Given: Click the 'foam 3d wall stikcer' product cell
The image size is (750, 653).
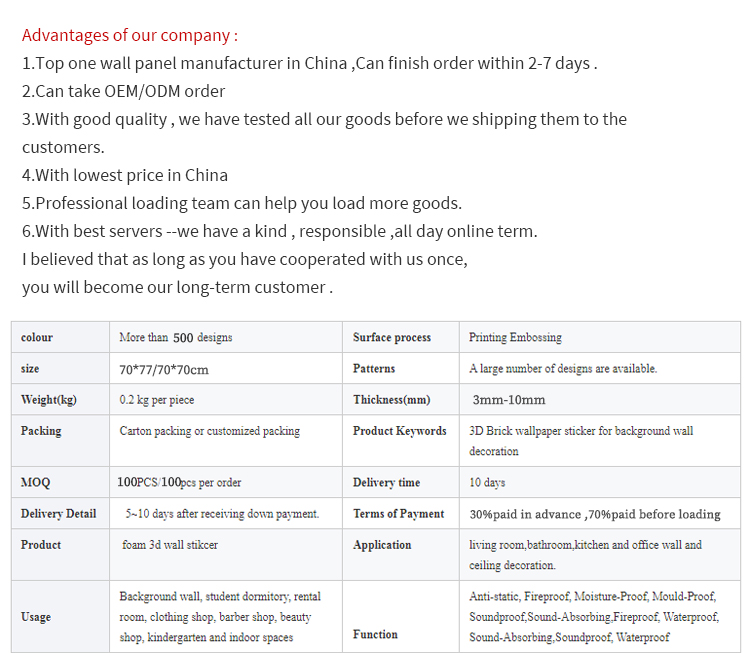Looking at the screenshot, I should [x=170, y=545].
